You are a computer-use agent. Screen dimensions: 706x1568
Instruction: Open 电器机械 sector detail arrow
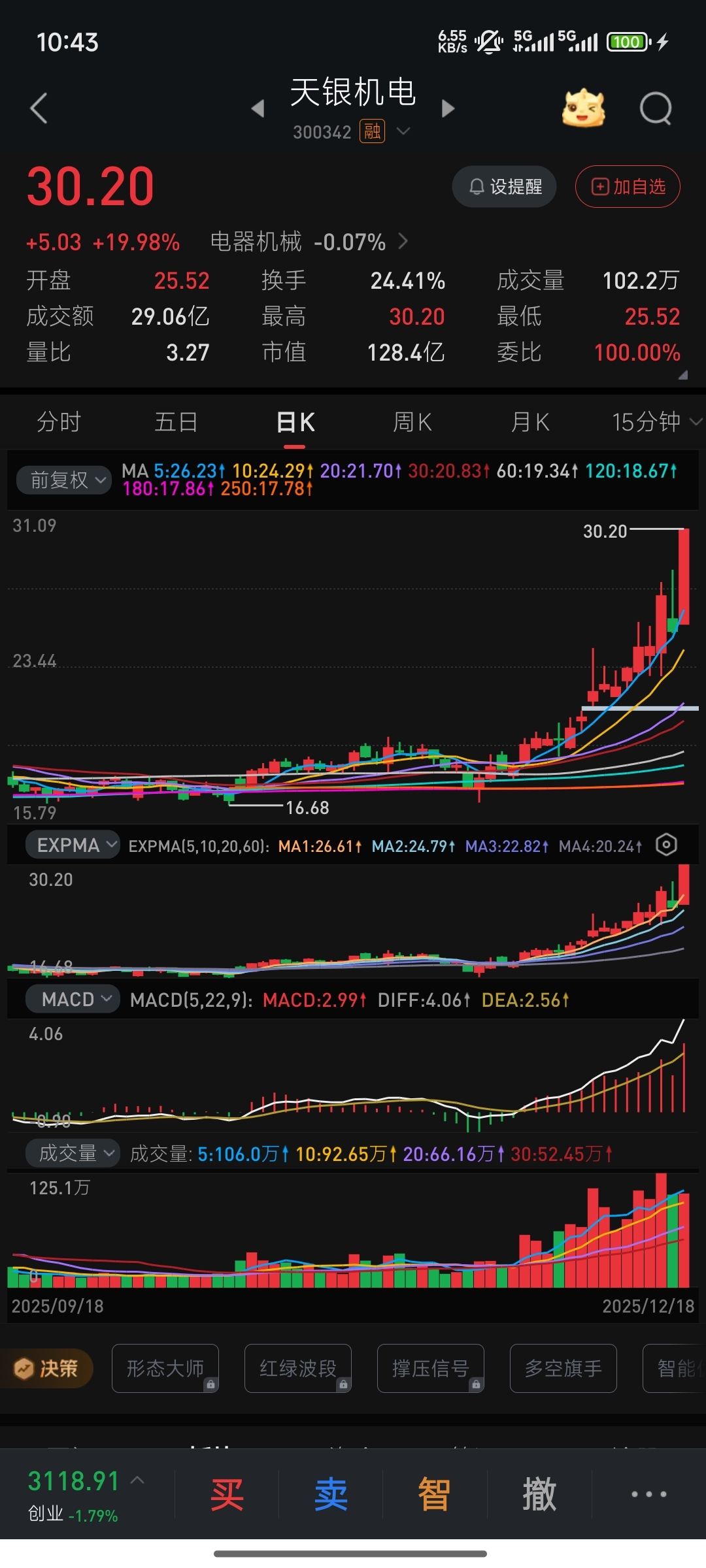403,242
